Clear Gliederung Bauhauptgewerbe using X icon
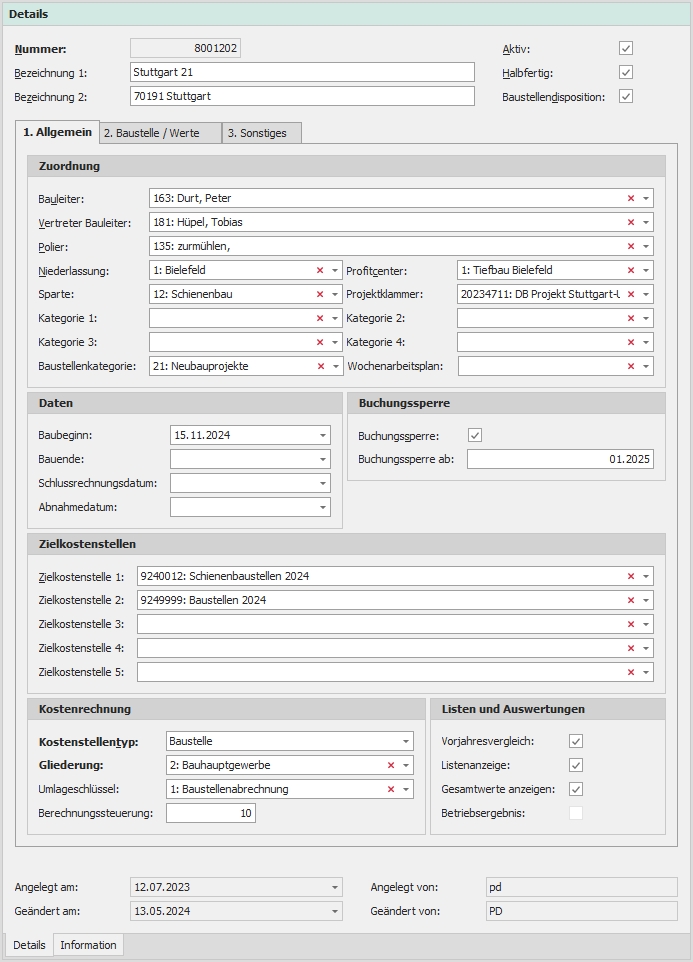693x962 pixels. [x=391, y=765]
